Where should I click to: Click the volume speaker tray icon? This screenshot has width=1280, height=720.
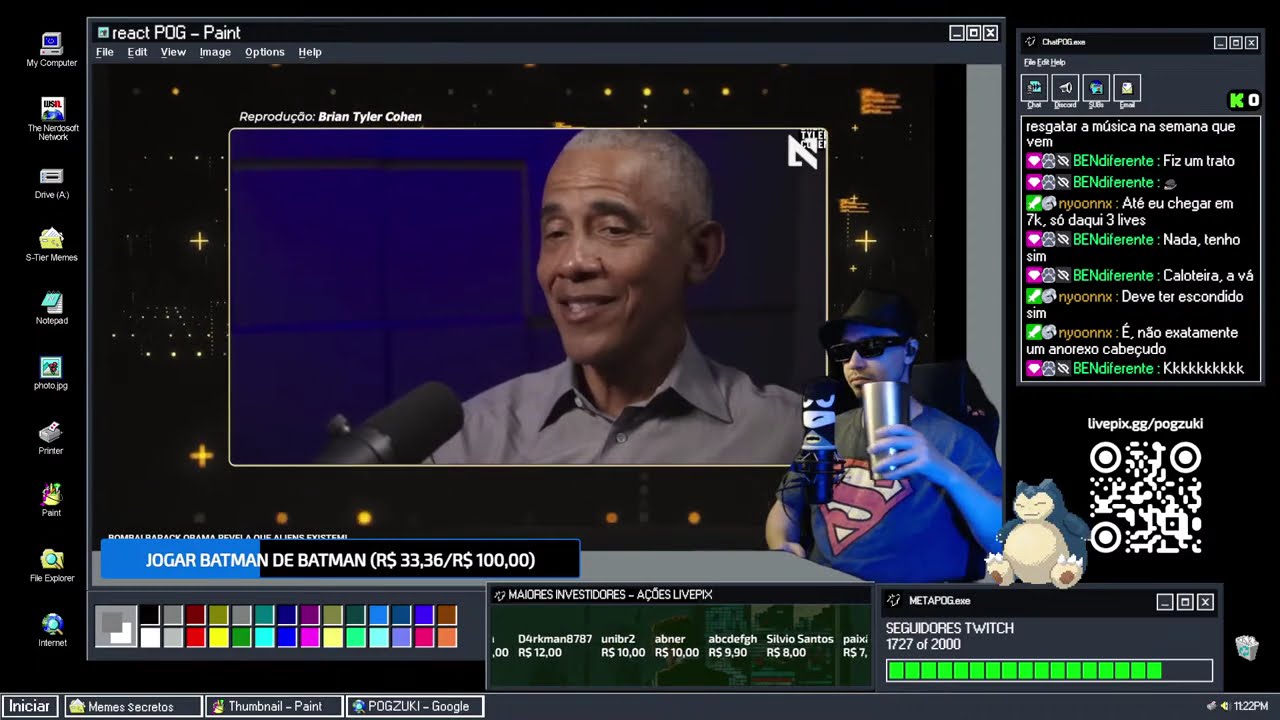1225,706
